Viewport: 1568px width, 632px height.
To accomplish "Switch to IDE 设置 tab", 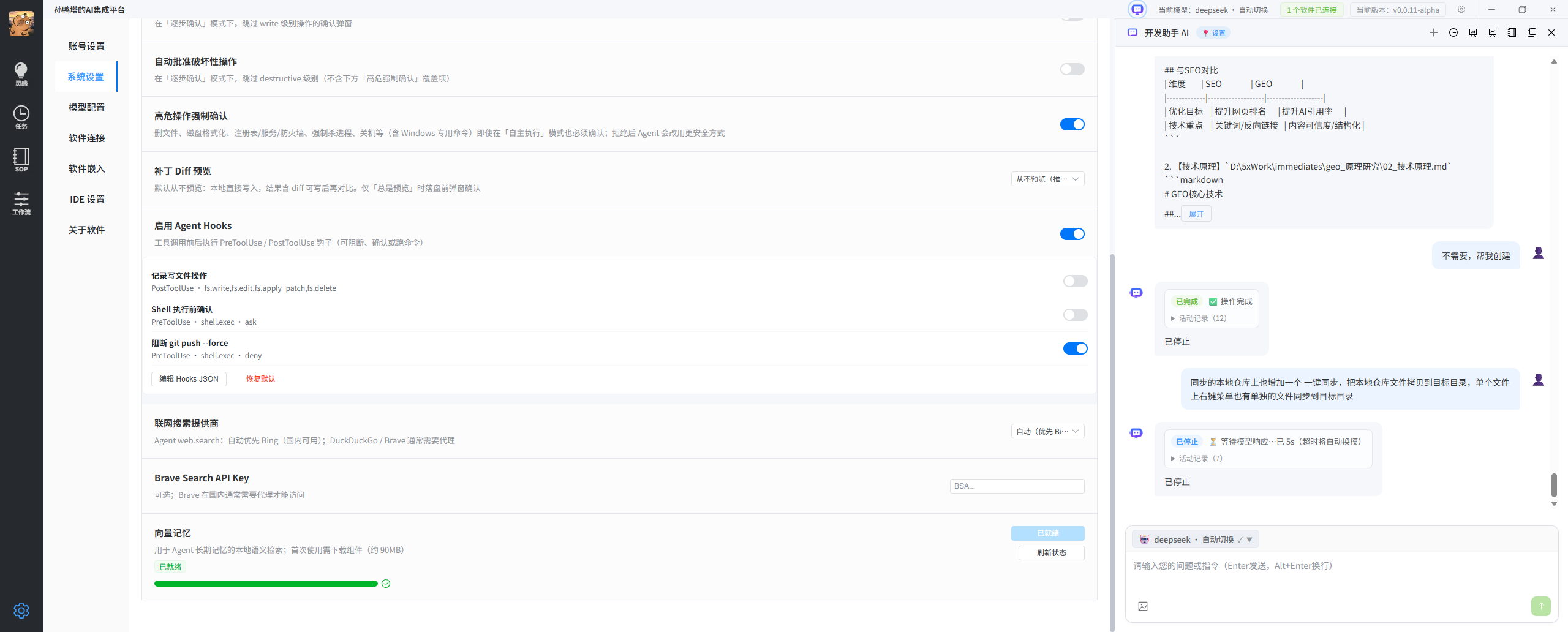I will click(86, 199).
